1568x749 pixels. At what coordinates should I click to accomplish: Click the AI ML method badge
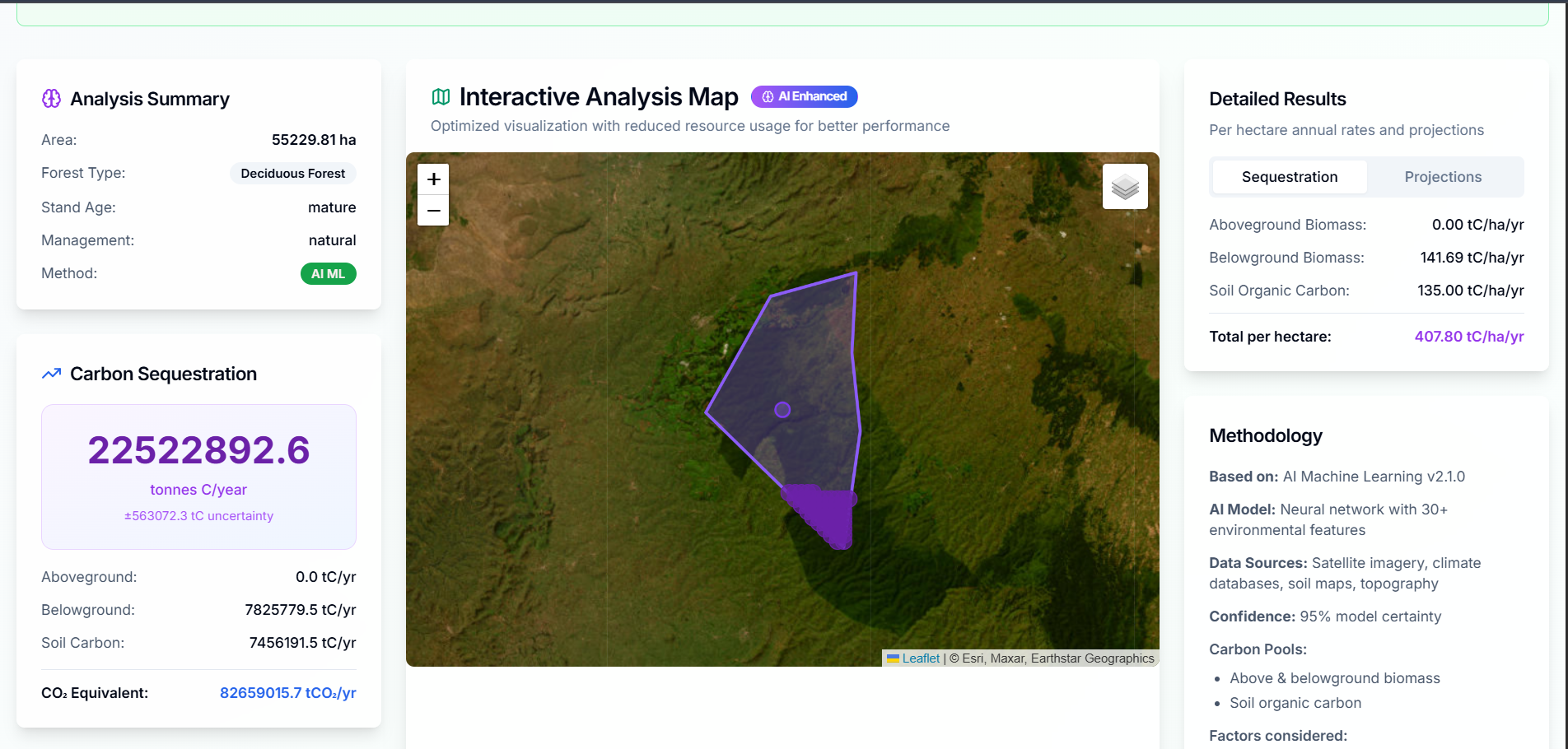pyautogui.click(x=328, y=274)
